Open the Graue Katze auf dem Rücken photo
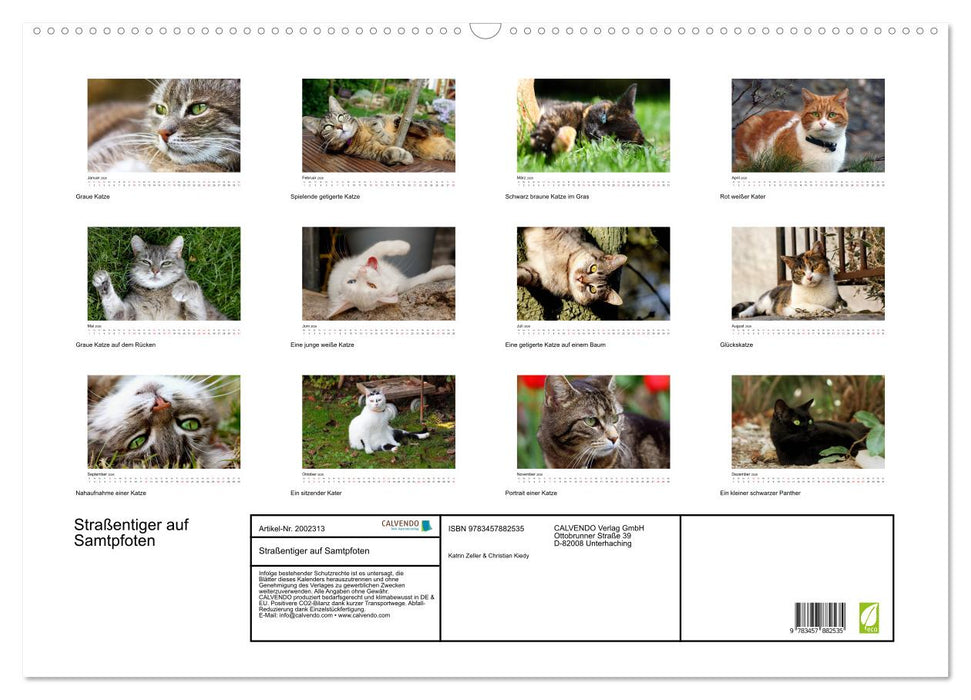 click(164, 274)
